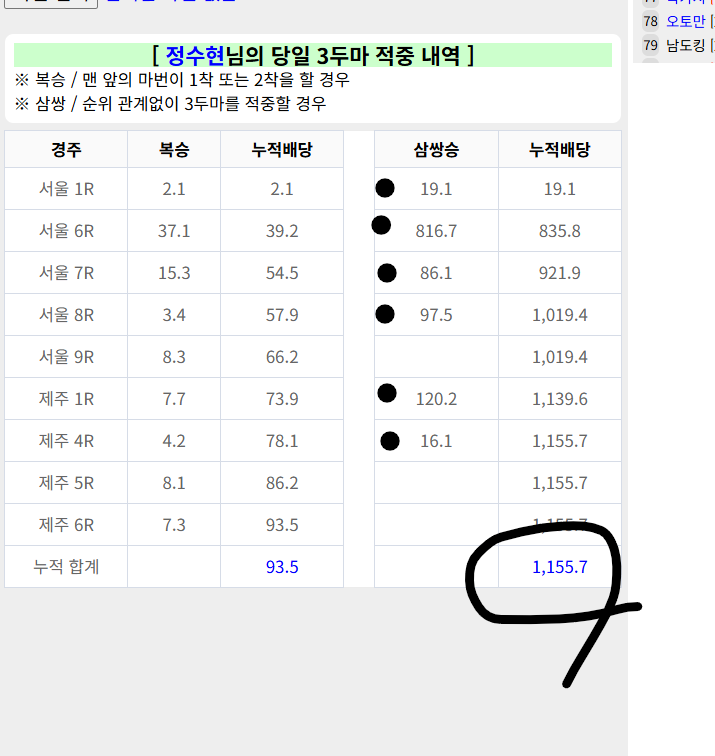The image size is (715, 756).
Task: Click the rank 79 badge
Action: [x=650, y=45]
